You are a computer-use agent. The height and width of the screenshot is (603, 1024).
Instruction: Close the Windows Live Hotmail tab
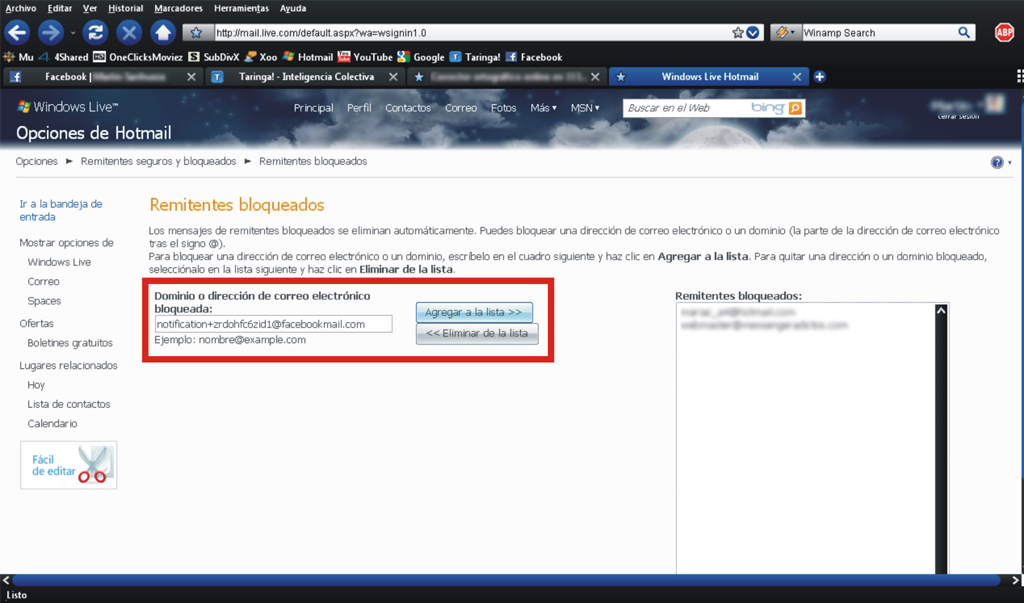click(x=797, y=77)
